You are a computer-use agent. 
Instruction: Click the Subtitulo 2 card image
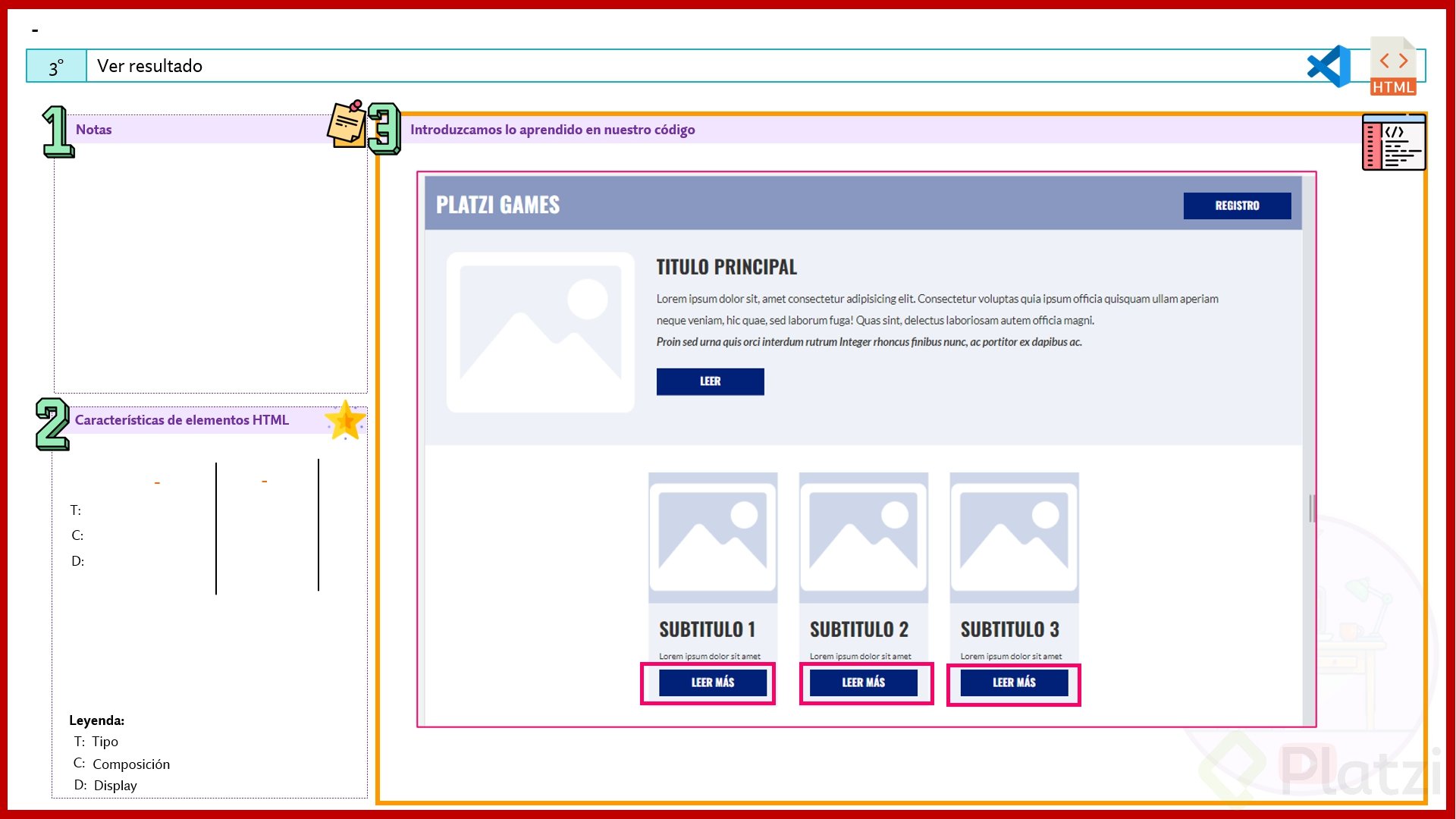pos(863,537)
